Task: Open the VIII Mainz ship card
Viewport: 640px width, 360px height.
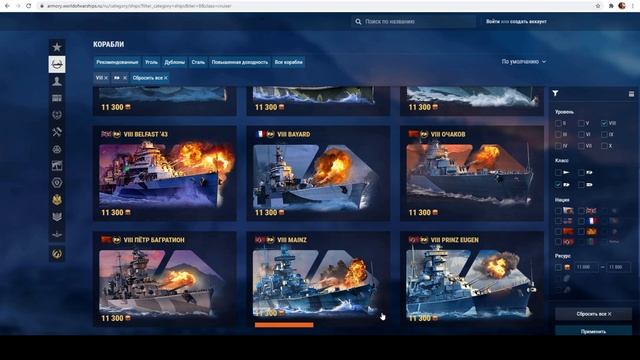Action: (318, 279)
